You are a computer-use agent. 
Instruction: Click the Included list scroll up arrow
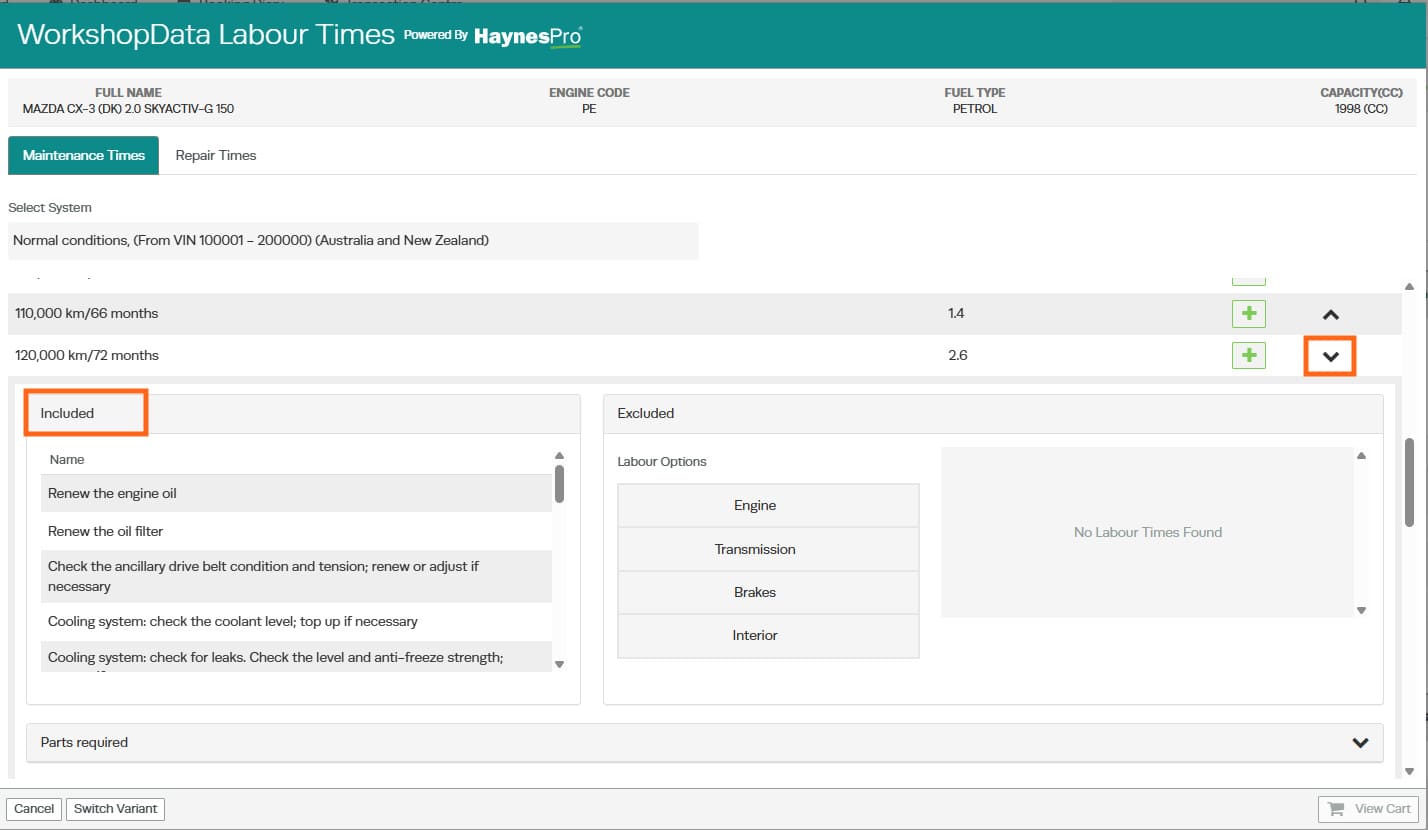point(559,456)
